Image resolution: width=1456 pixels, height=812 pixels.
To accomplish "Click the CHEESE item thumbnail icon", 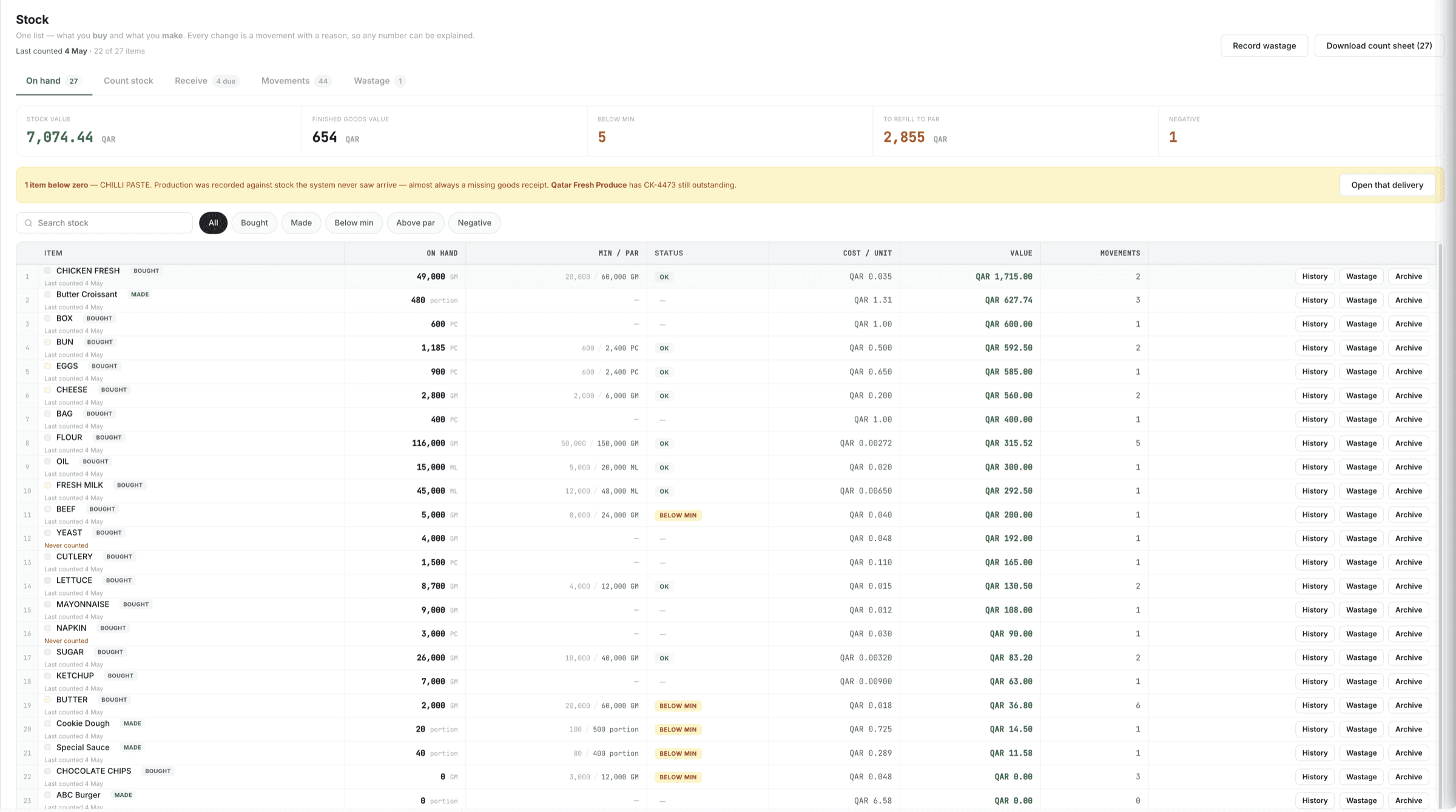I will [48, 390].
